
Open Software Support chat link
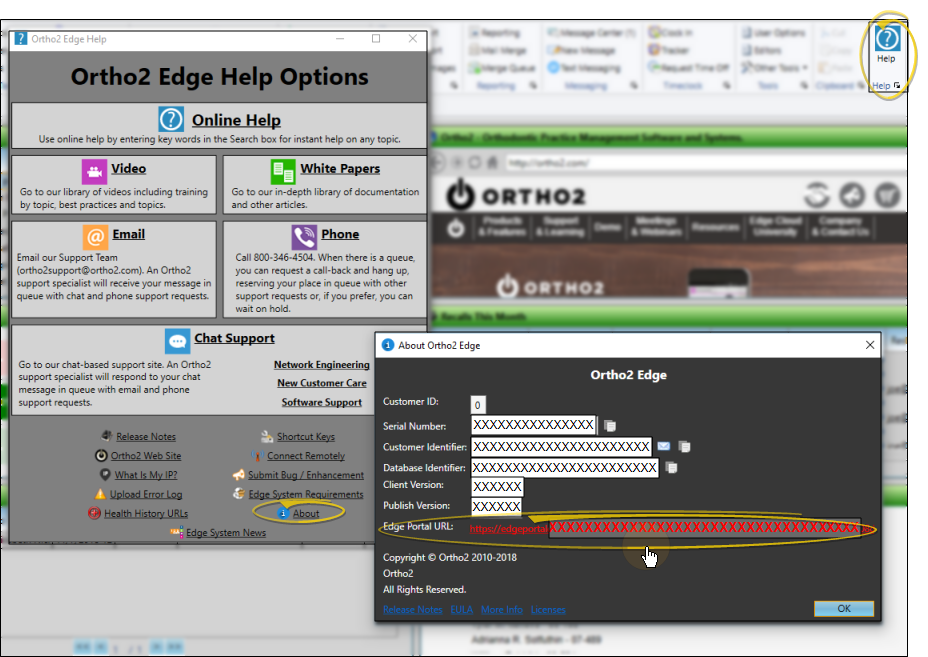pyautogui.click(x=321, y=402)
